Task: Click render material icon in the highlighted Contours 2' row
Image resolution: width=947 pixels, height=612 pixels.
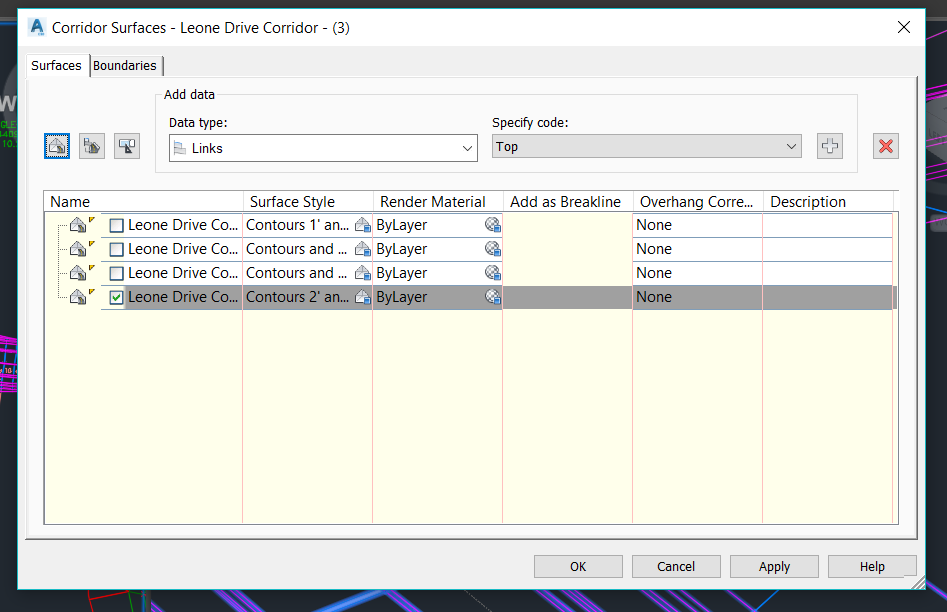Action: pyautogui.click(x=493, y=297)
